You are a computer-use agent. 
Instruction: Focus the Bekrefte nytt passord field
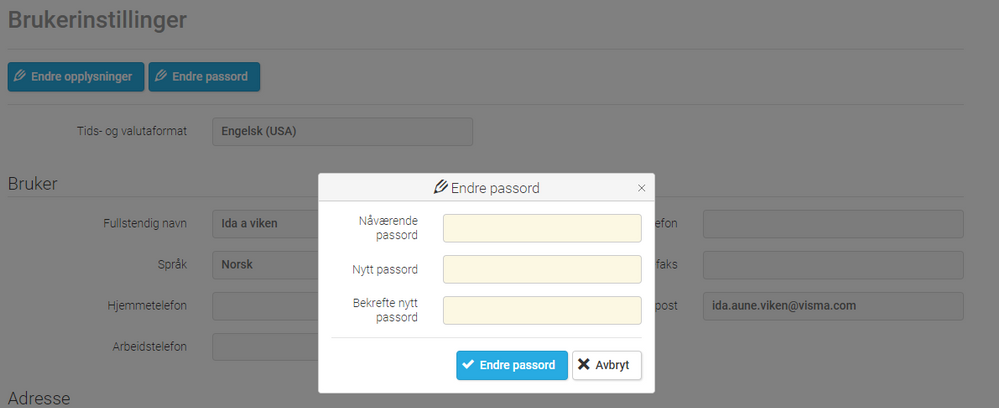(x=542, y=310)
